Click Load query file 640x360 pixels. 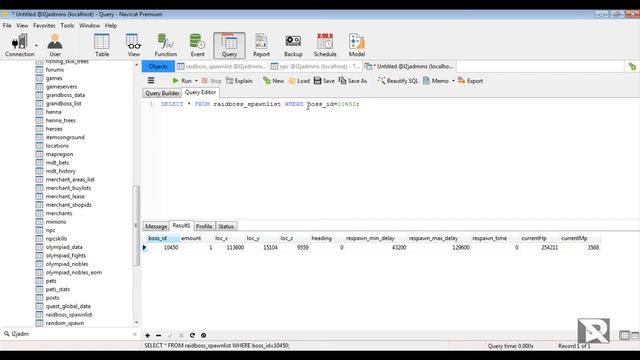299,81
